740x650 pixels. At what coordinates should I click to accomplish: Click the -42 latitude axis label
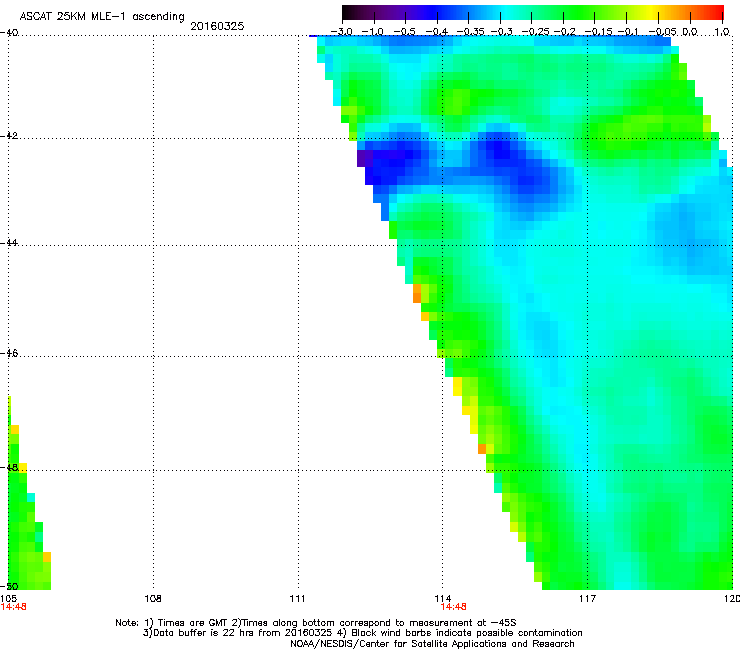pyautogui.click(x=9, y=135)
